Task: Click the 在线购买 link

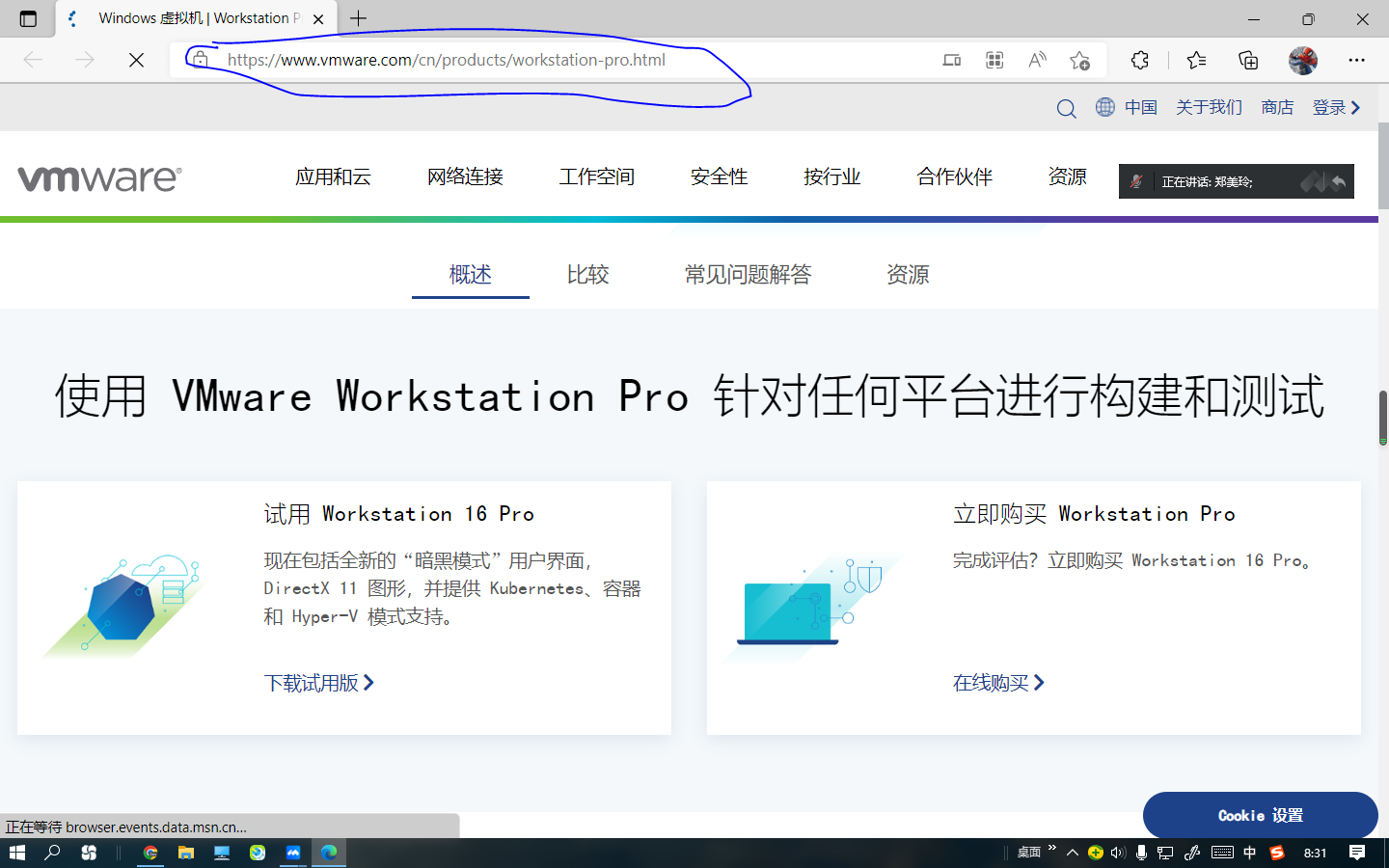Action: click(998, 683)
